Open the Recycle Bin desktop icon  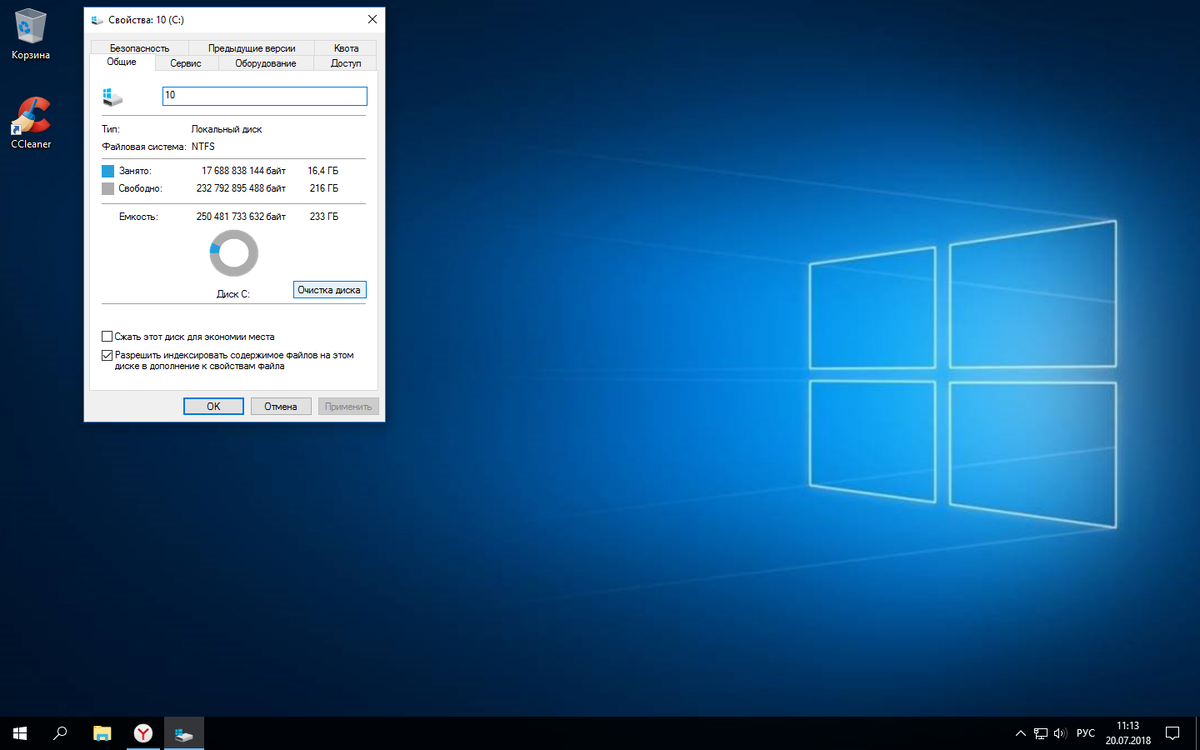(30, 33)
